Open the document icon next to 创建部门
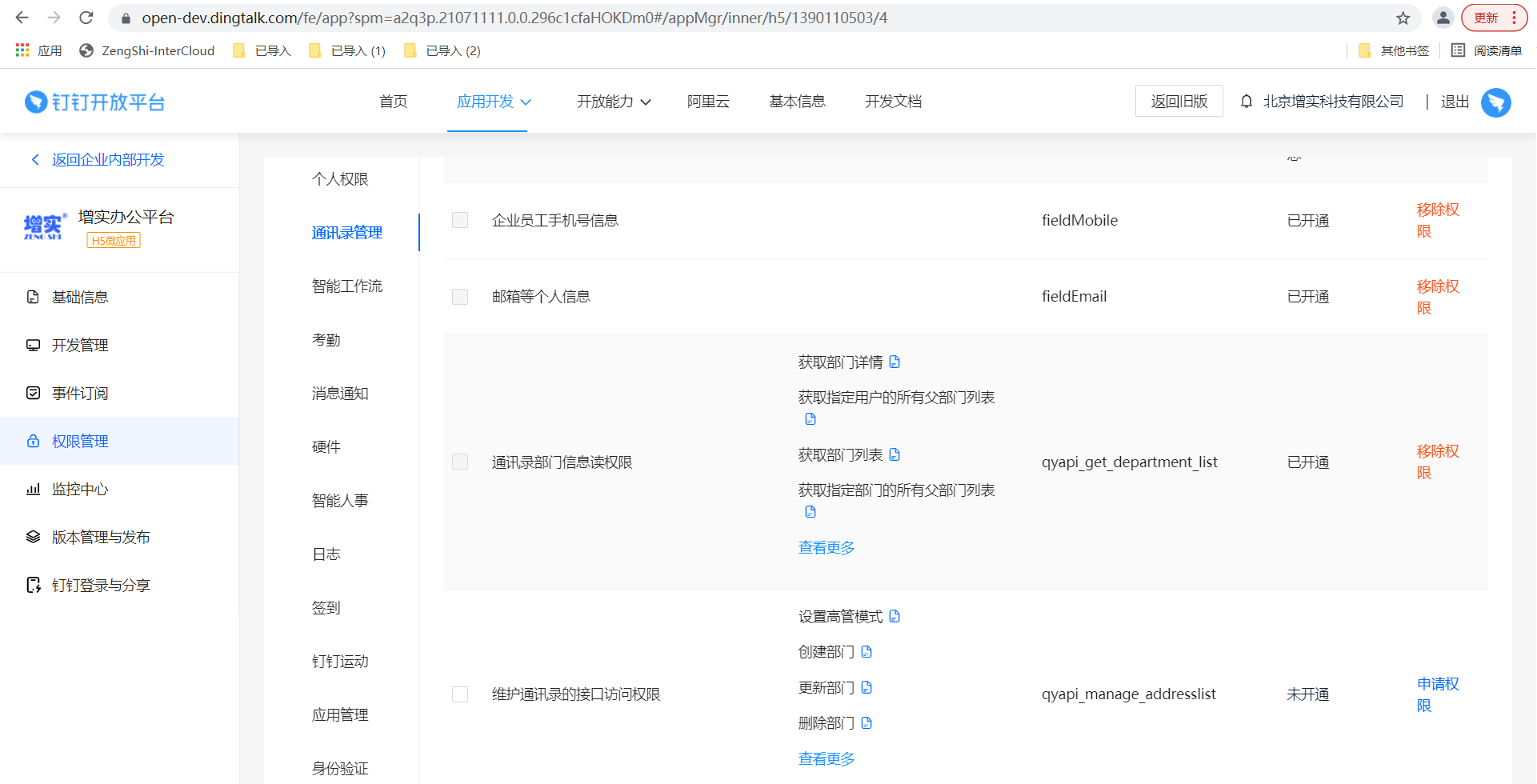This screenshot has height=784, width=1537. tap(867, 652)
